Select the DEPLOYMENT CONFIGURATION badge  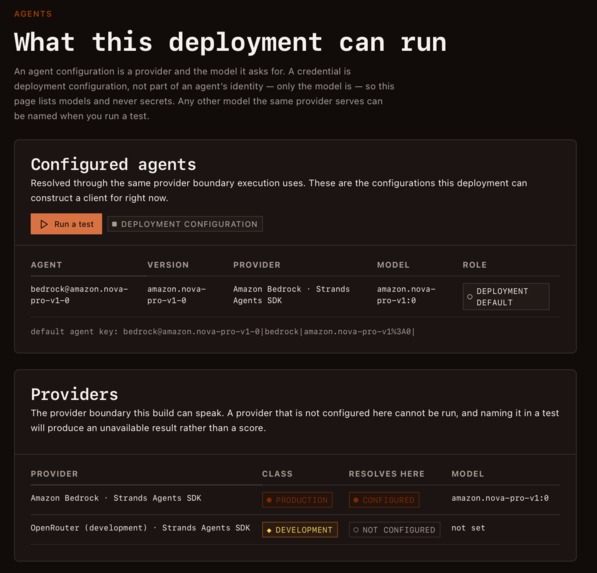tap(185, 224)
